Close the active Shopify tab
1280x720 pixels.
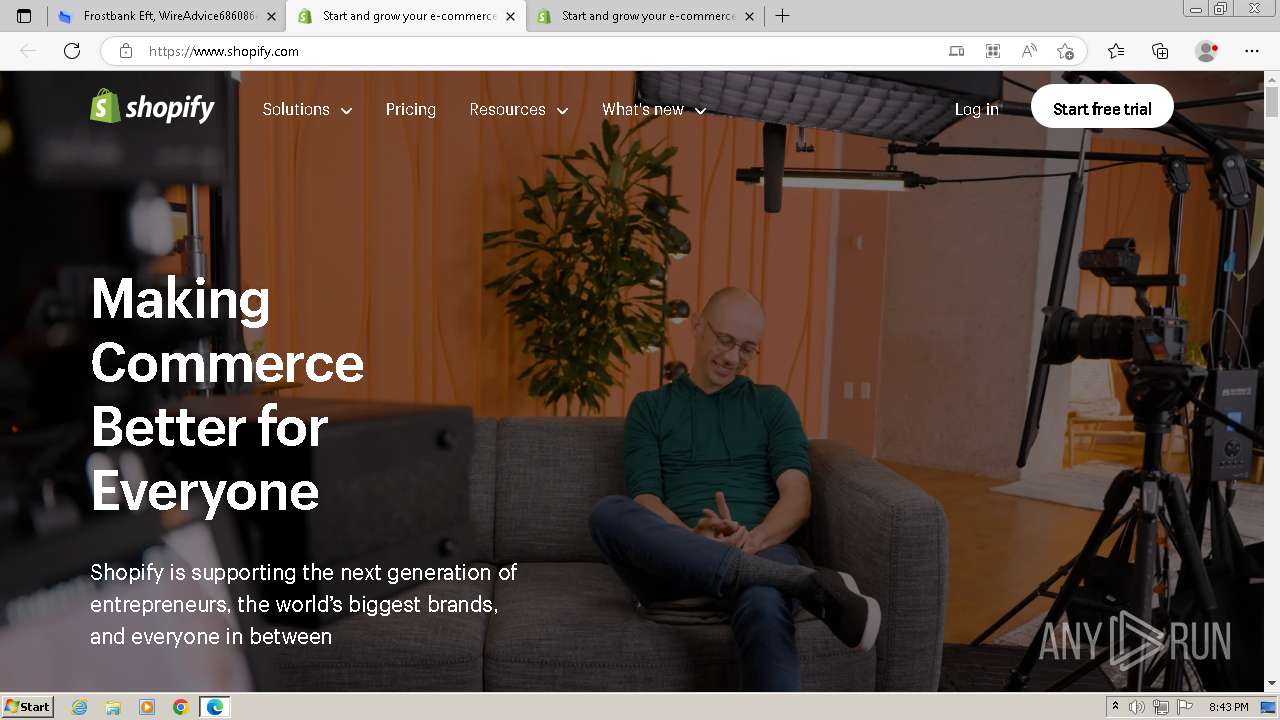click(510, 16)
